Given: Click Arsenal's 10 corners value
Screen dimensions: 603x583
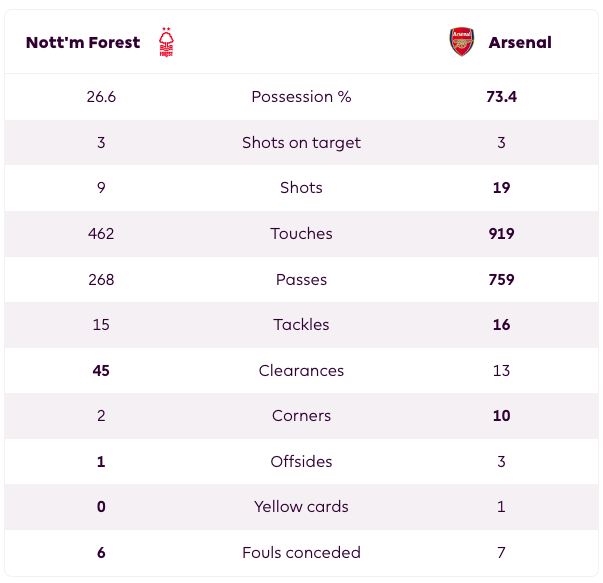Looking at the screenshot, I should click(x=501, y=416).
